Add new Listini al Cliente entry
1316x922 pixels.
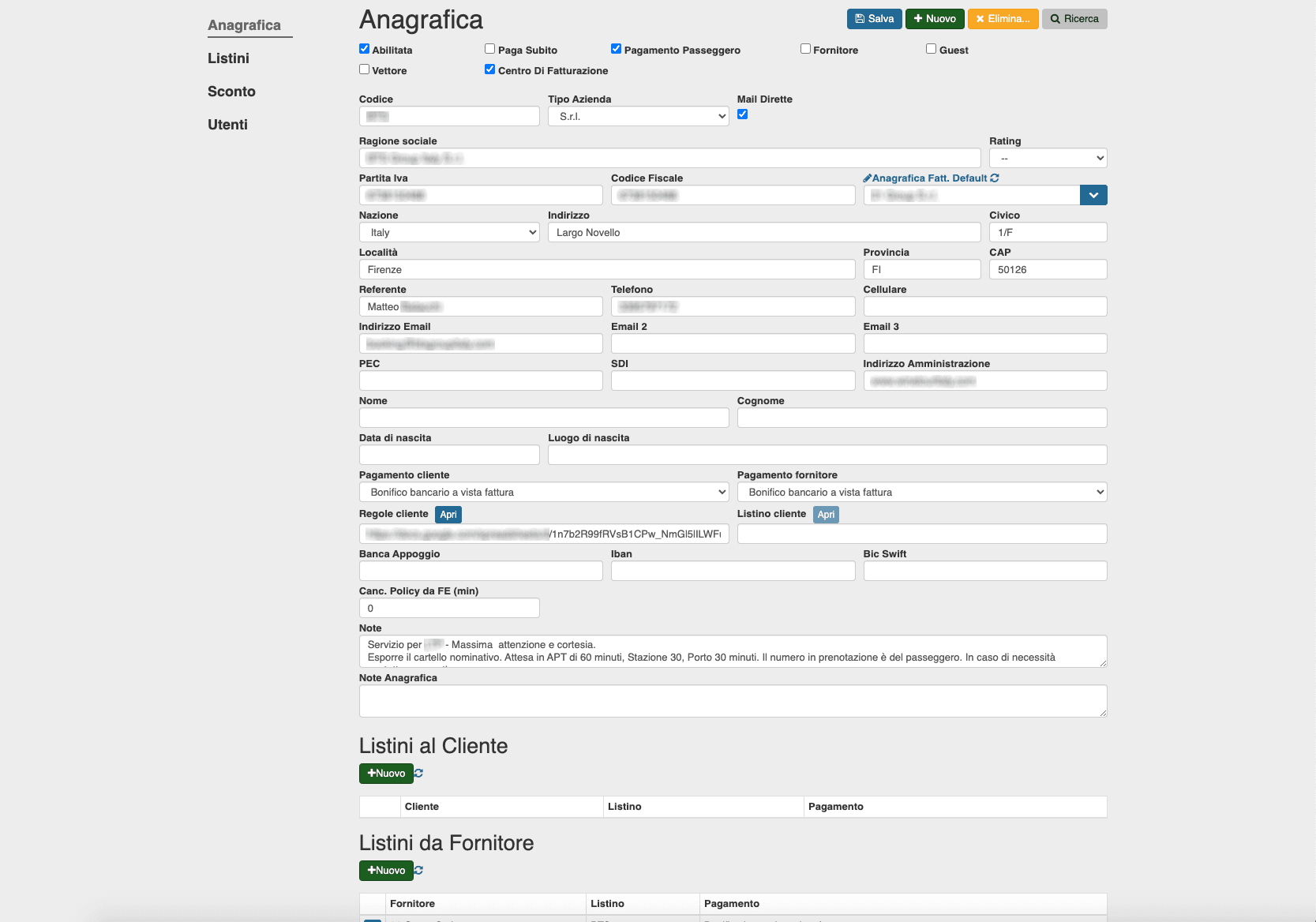[386, 774]
